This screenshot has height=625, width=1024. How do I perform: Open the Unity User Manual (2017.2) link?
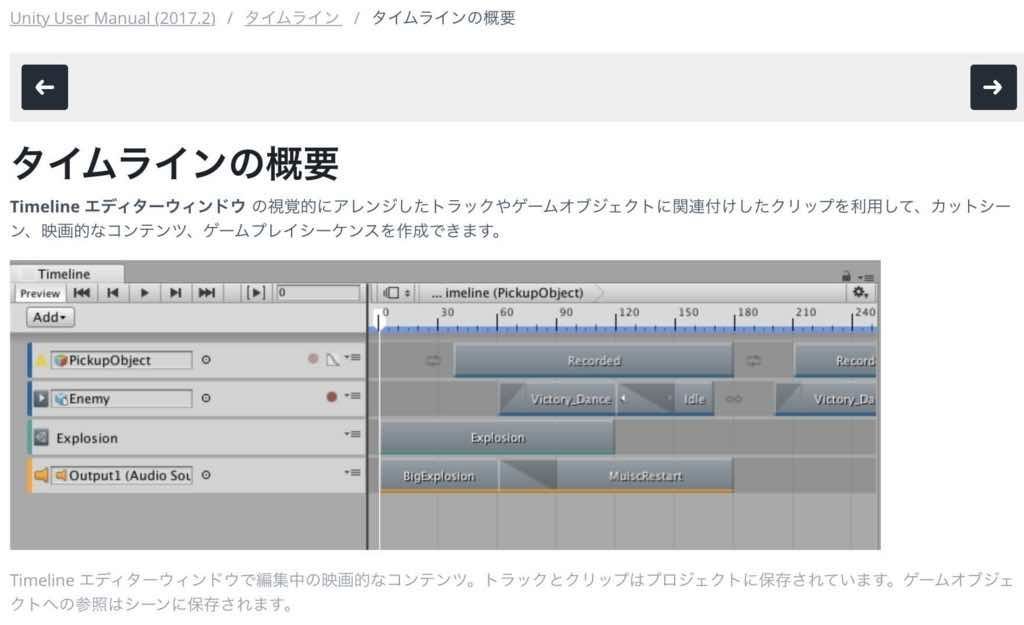point(112,17)
